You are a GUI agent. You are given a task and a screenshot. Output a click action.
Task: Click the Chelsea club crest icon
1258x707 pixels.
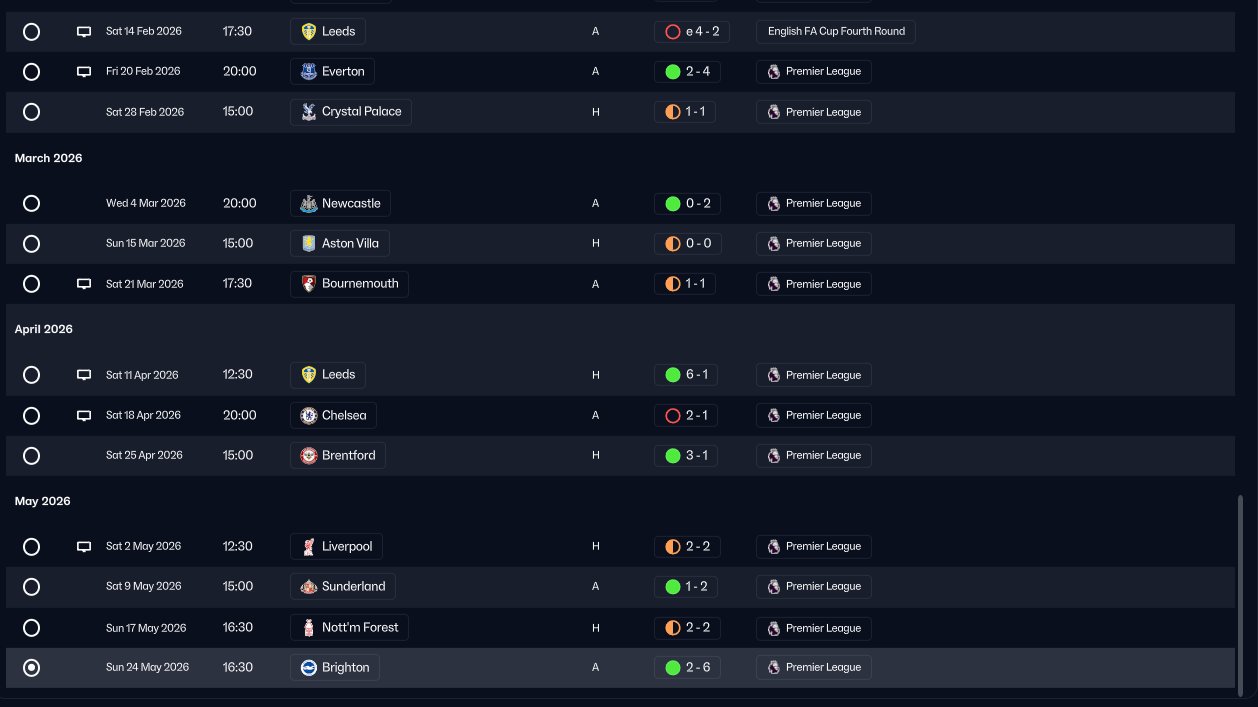pyautogui.click(x=309, y=416)
